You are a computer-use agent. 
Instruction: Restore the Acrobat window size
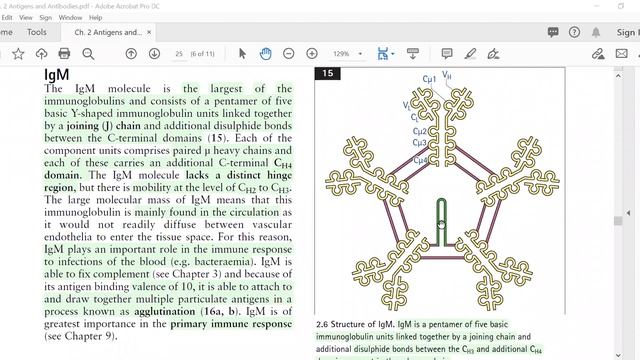pyautogui.click(x=621, y=6)
